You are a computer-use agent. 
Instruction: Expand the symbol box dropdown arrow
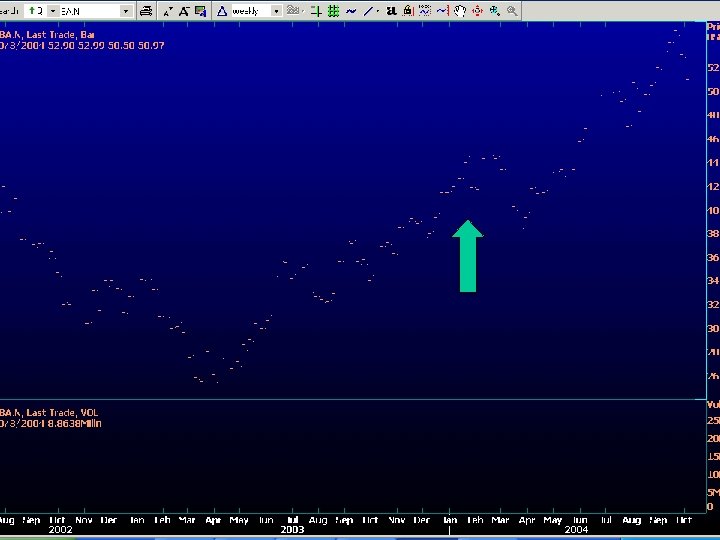(x=126, y=11)
